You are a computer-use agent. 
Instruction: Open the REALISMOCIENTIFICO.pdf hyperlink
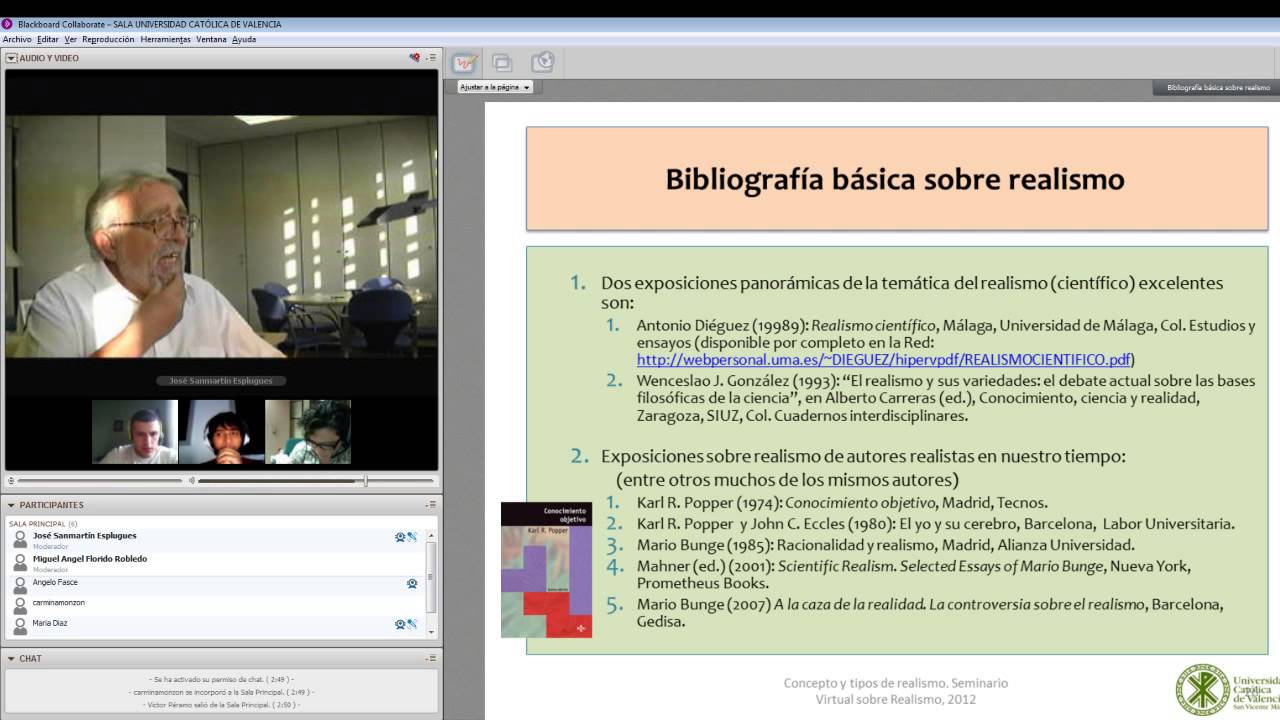click(x=883, y=360)
